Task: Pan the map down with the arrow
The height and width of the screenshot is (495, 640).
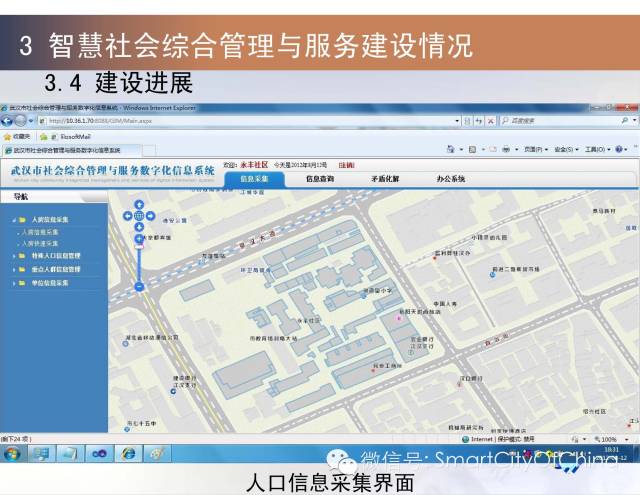Action: [x=139, y=227]
